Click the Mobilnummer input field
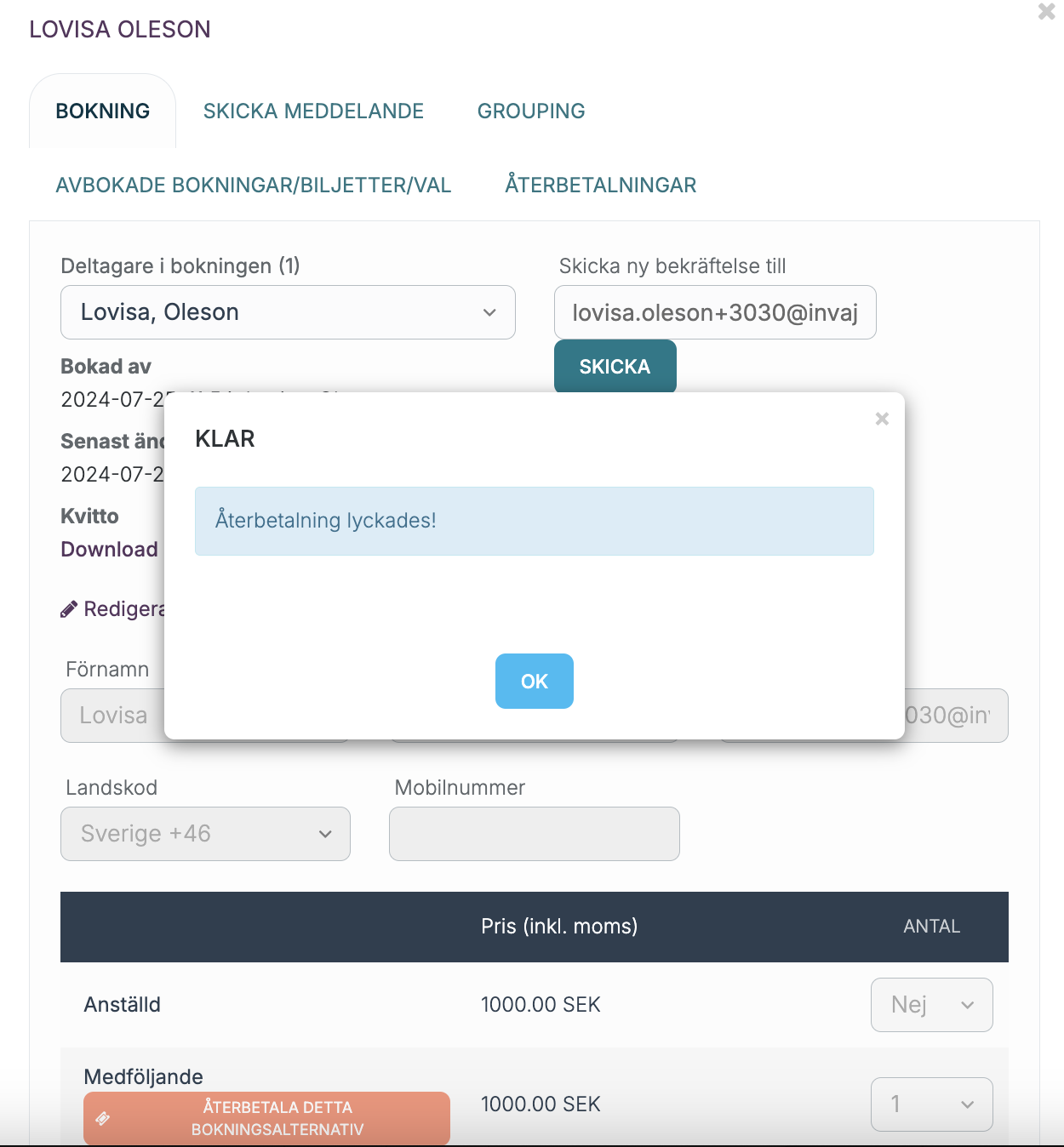This screenshot has height=1147, width=1064. coord(535,834)
